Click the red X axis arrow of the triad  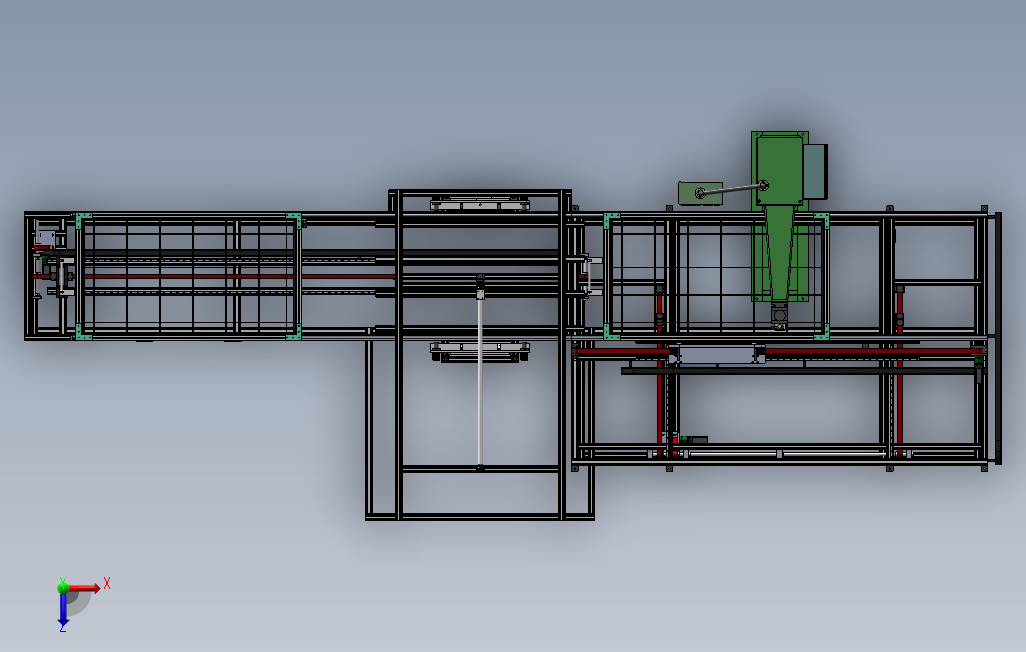(85, 588)
